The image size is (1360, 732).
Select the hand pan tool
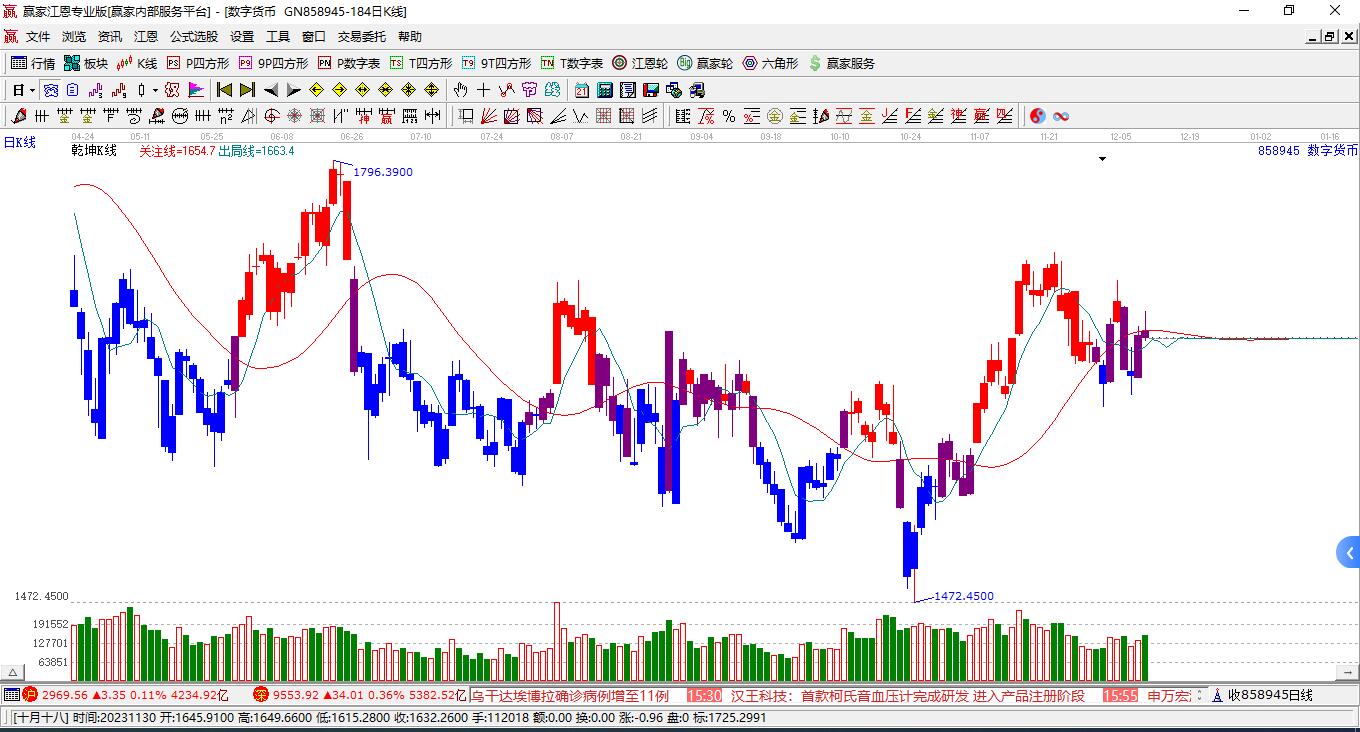click(x=460, y=90)
